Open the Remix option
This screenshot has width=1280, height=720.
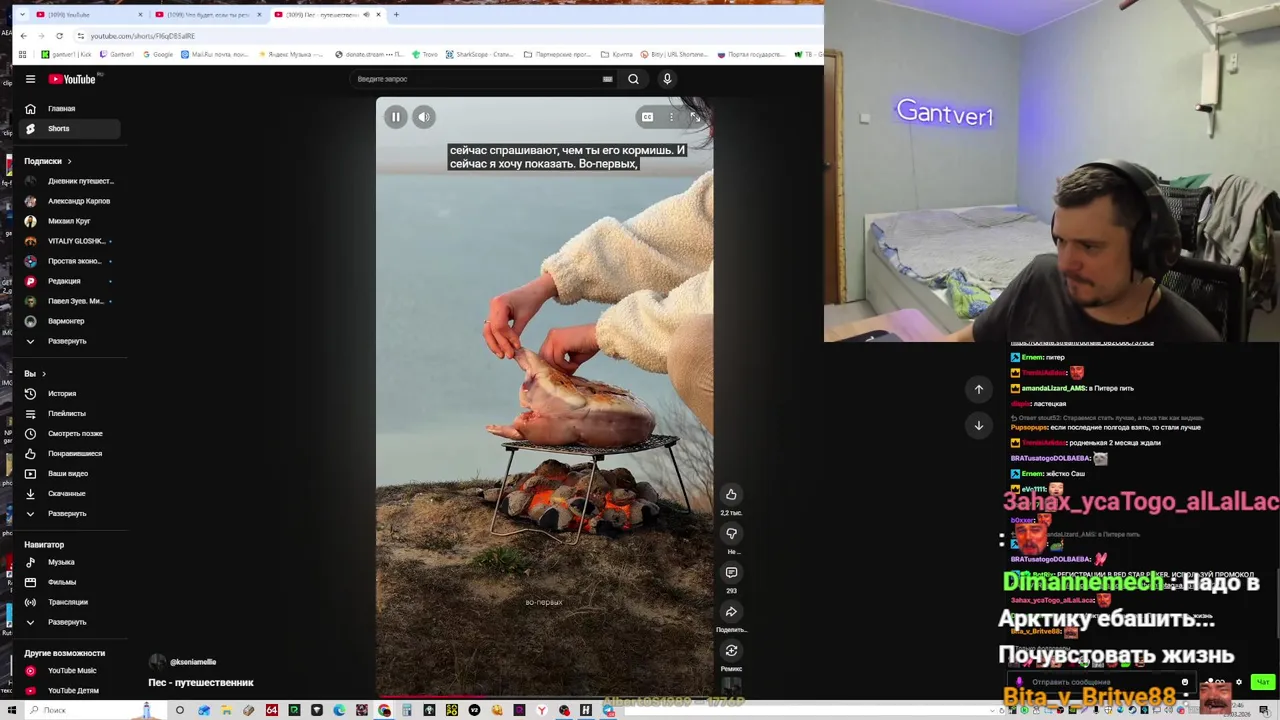point(731,650)
